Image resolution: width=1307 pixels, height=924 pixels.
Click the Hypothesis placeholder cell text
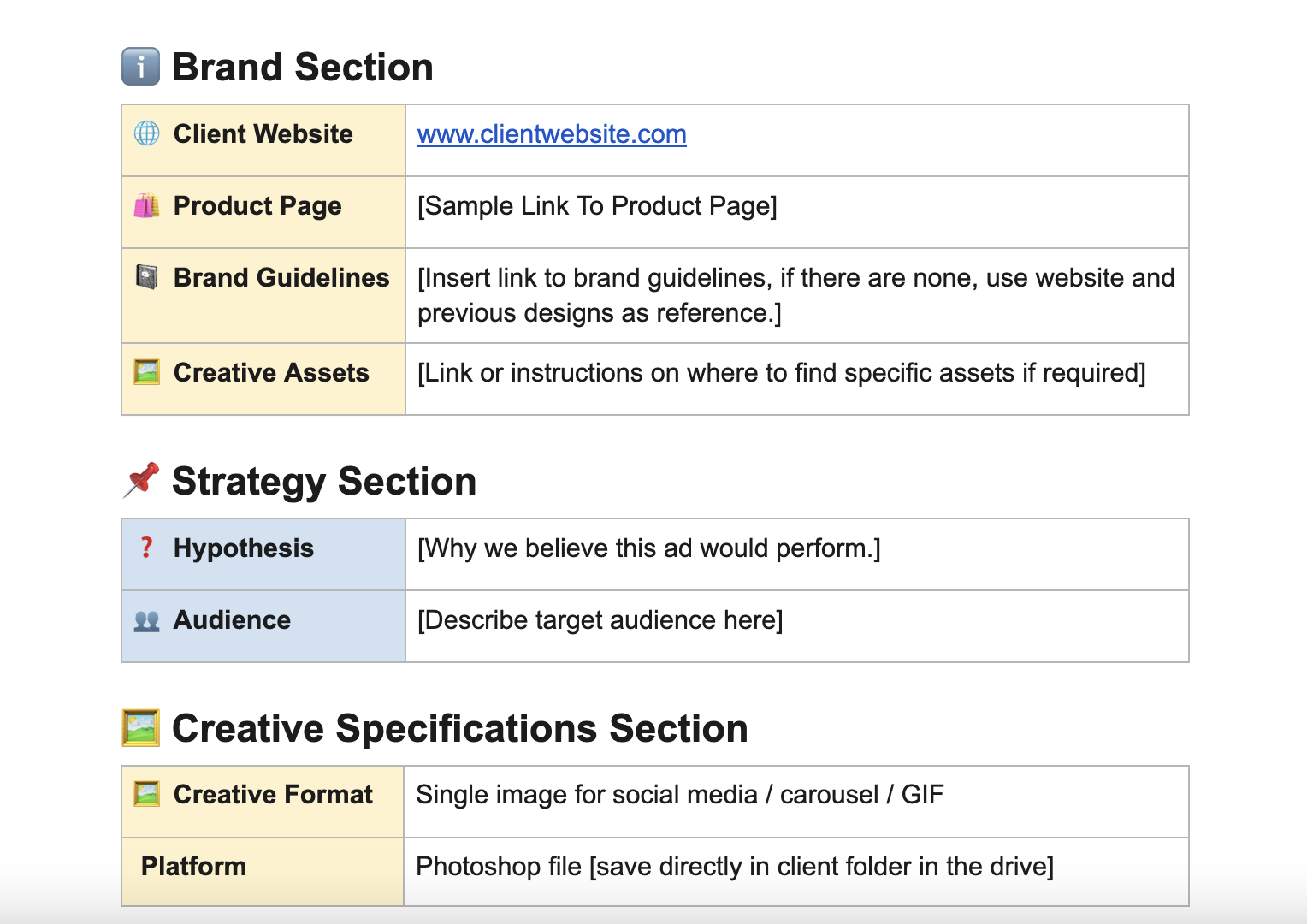point(648,548)
